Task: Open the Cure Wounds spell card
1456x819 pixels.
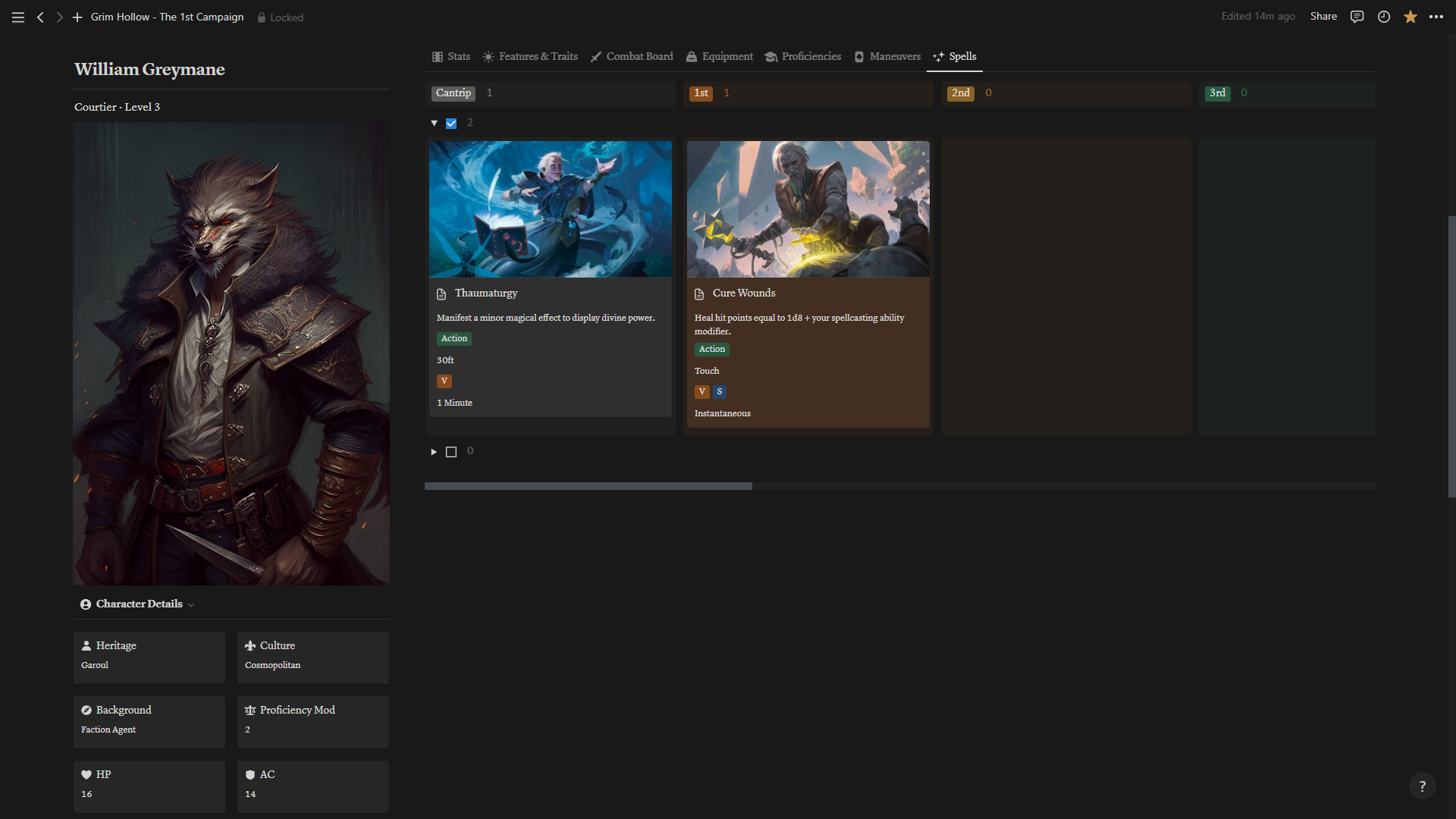Action: tap(744, 293)
